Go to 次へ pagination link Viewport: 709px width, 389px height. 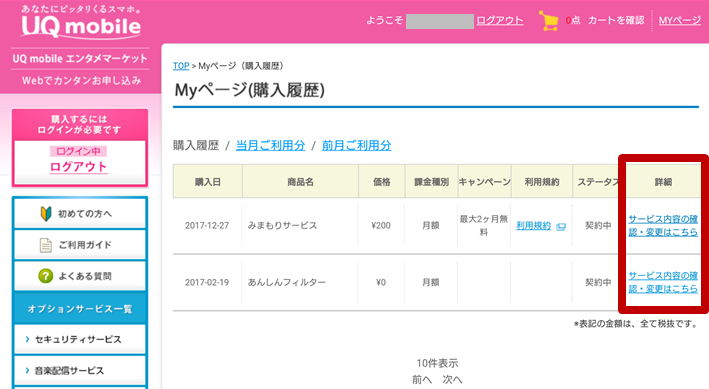point(452,380)
